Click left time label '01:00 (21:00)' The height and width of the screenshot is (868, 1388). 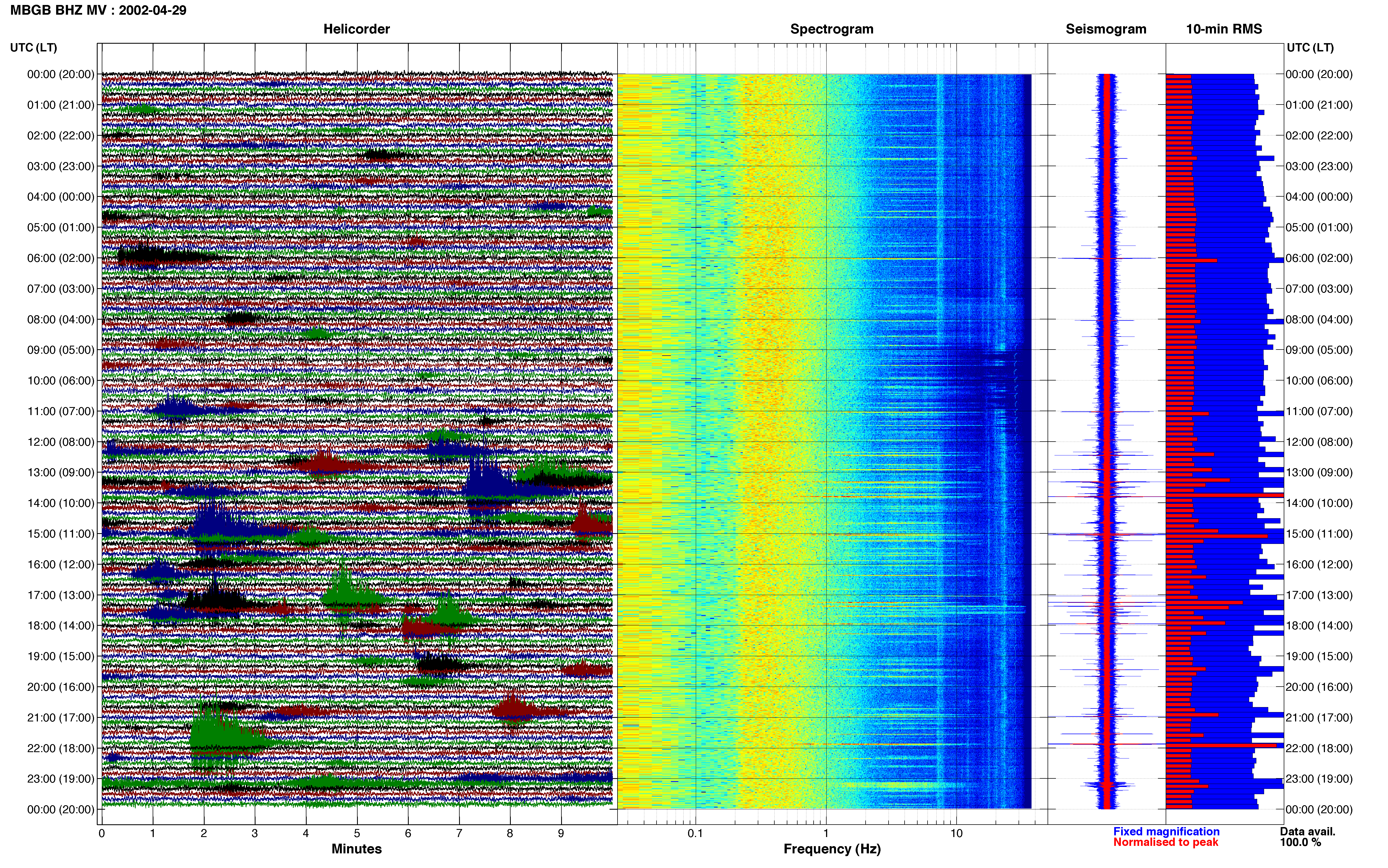(x=61, y=105)
